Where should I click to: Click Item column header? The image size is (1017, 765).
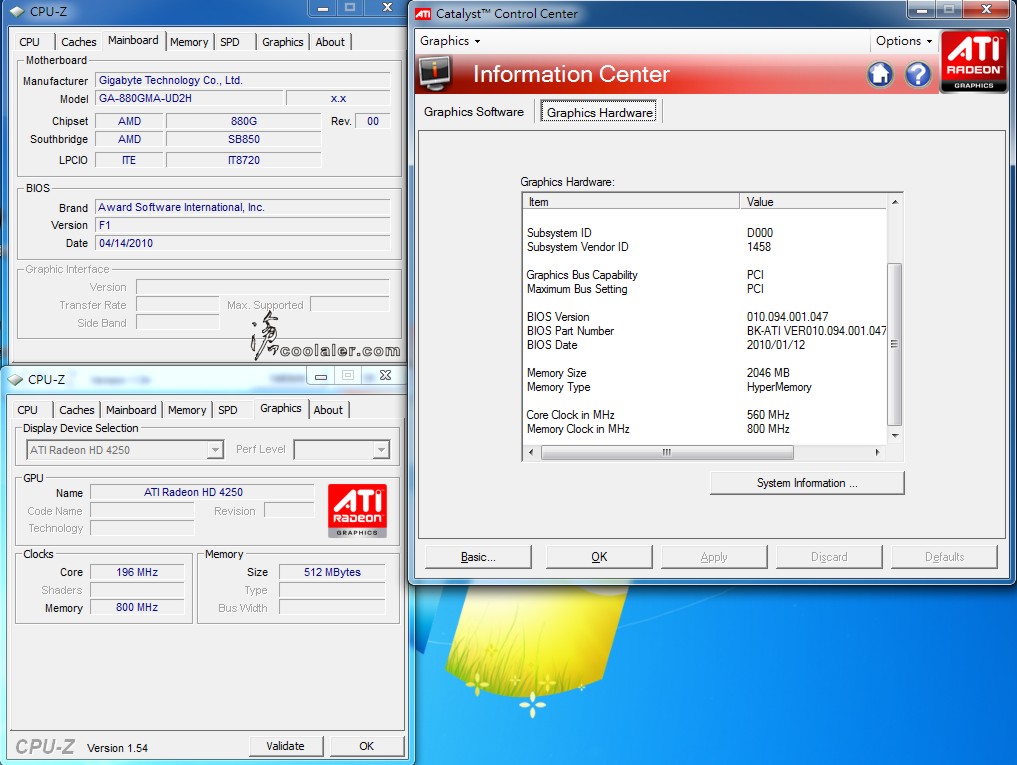(x=631, y=202)
